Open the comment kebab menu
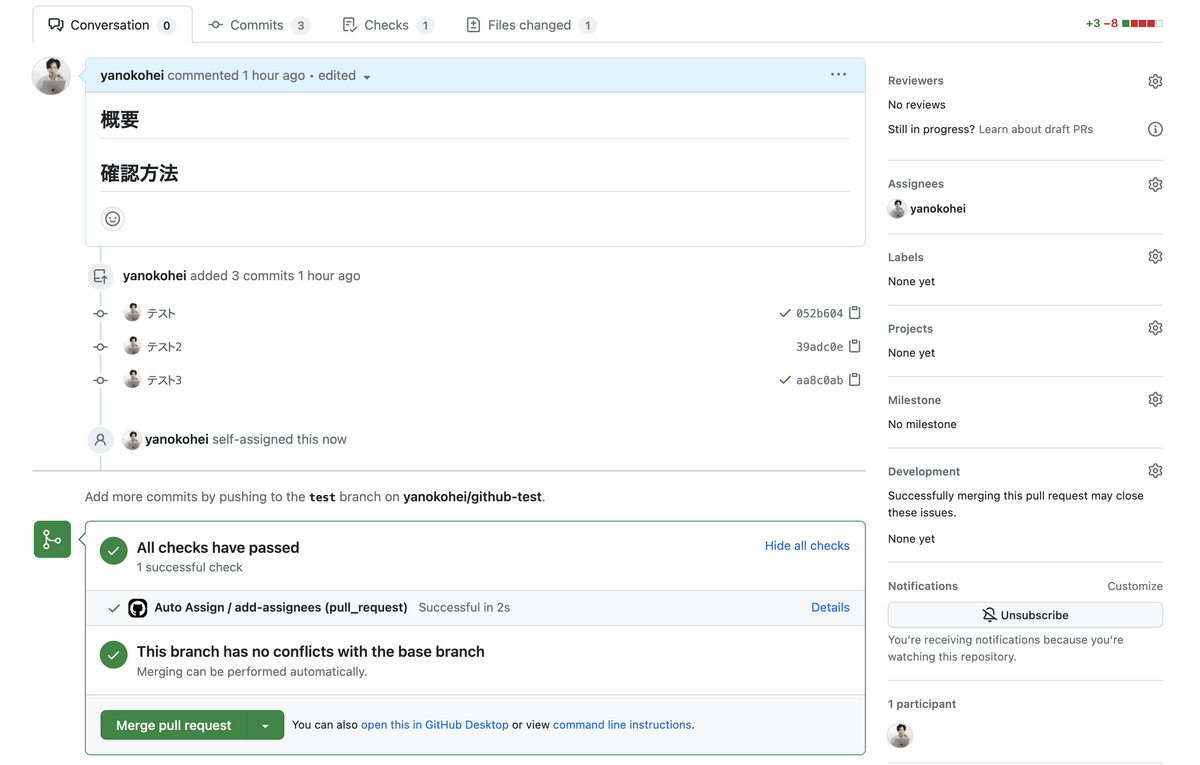The image size is (1200, 765). 838,74
